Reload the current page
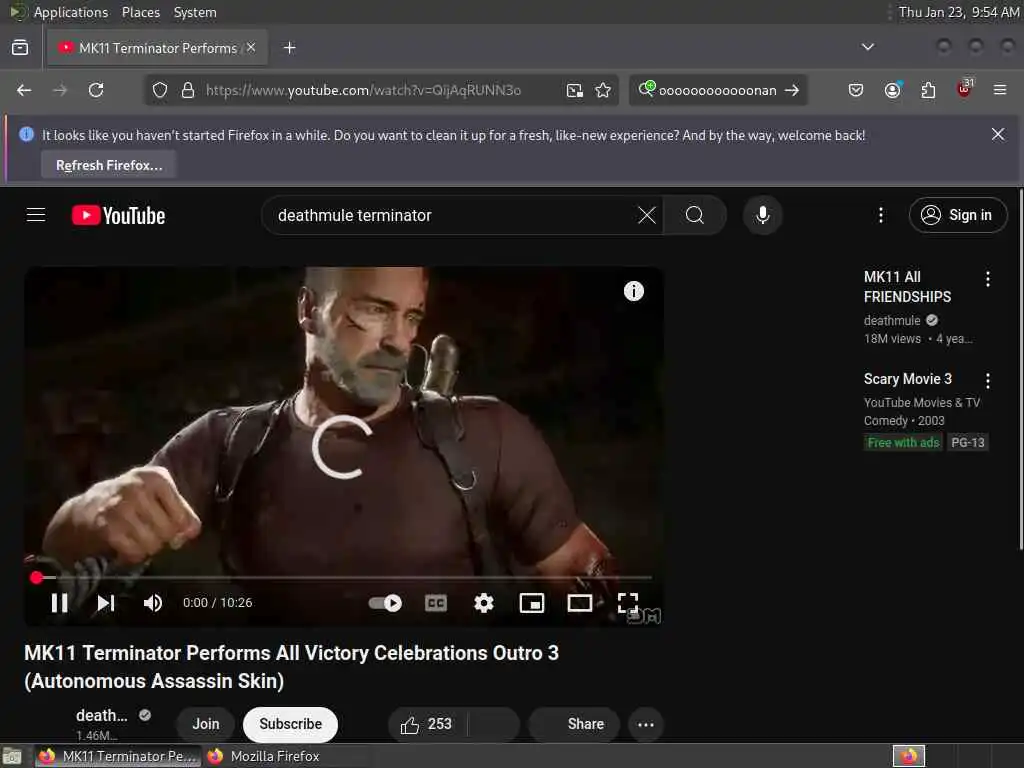The height and width of the screenshot is (768, 1024). (96, 90)
